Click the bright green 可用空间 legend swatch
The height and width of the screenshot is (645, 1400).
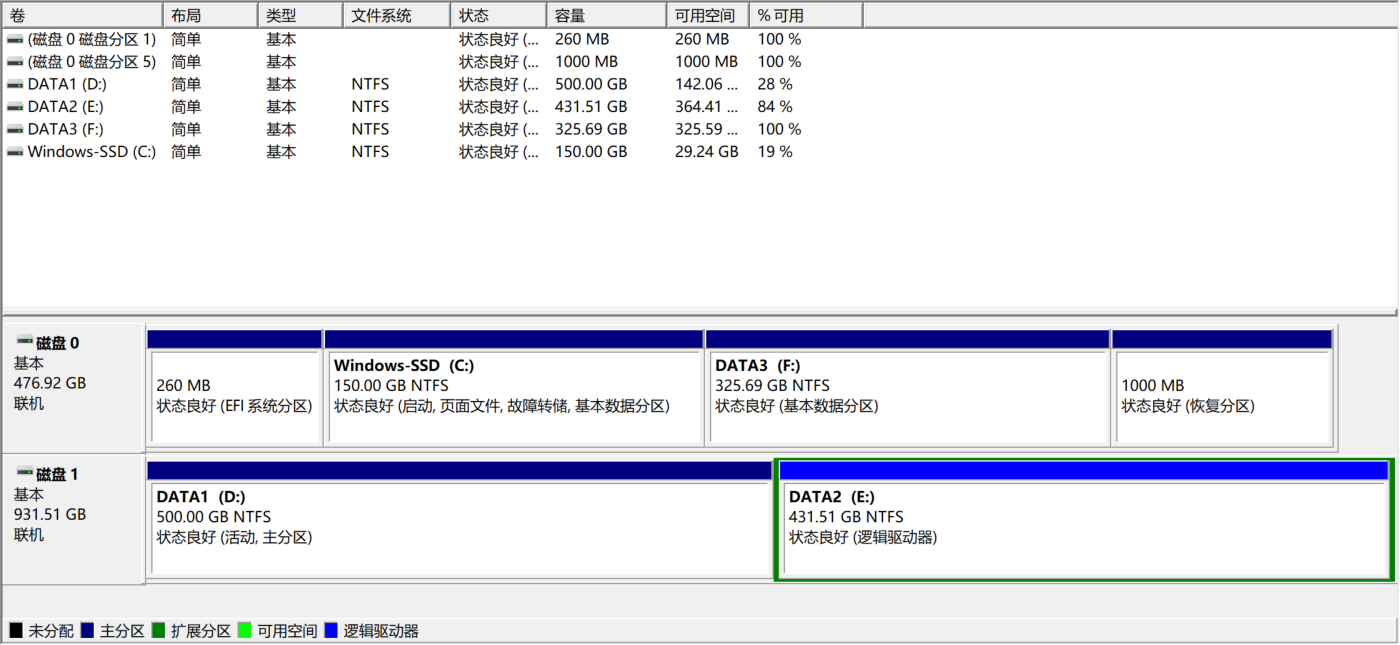[x=245, y=631]
